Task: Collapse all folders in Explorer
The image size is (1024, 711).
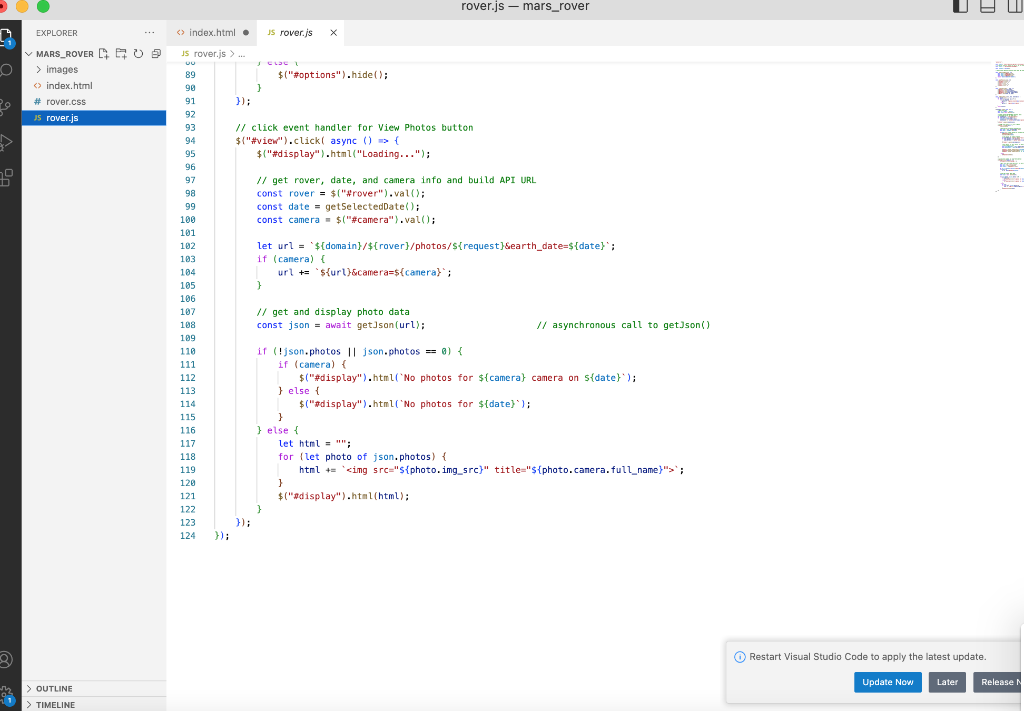Action: point(155,54)
